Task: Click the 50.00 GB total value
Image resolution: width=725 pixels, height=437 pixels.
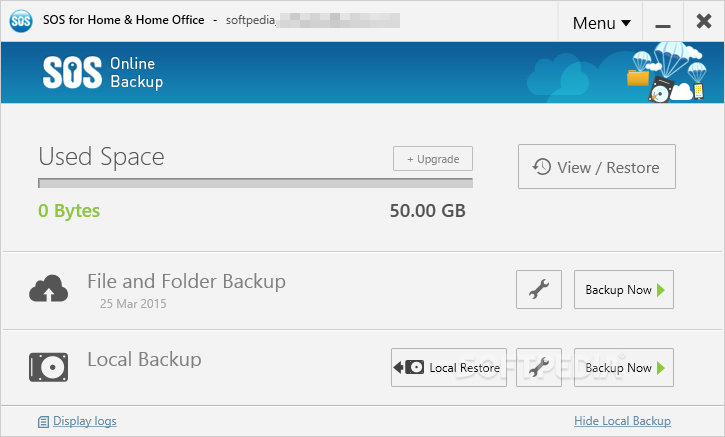Action: (x=428, y=211)
